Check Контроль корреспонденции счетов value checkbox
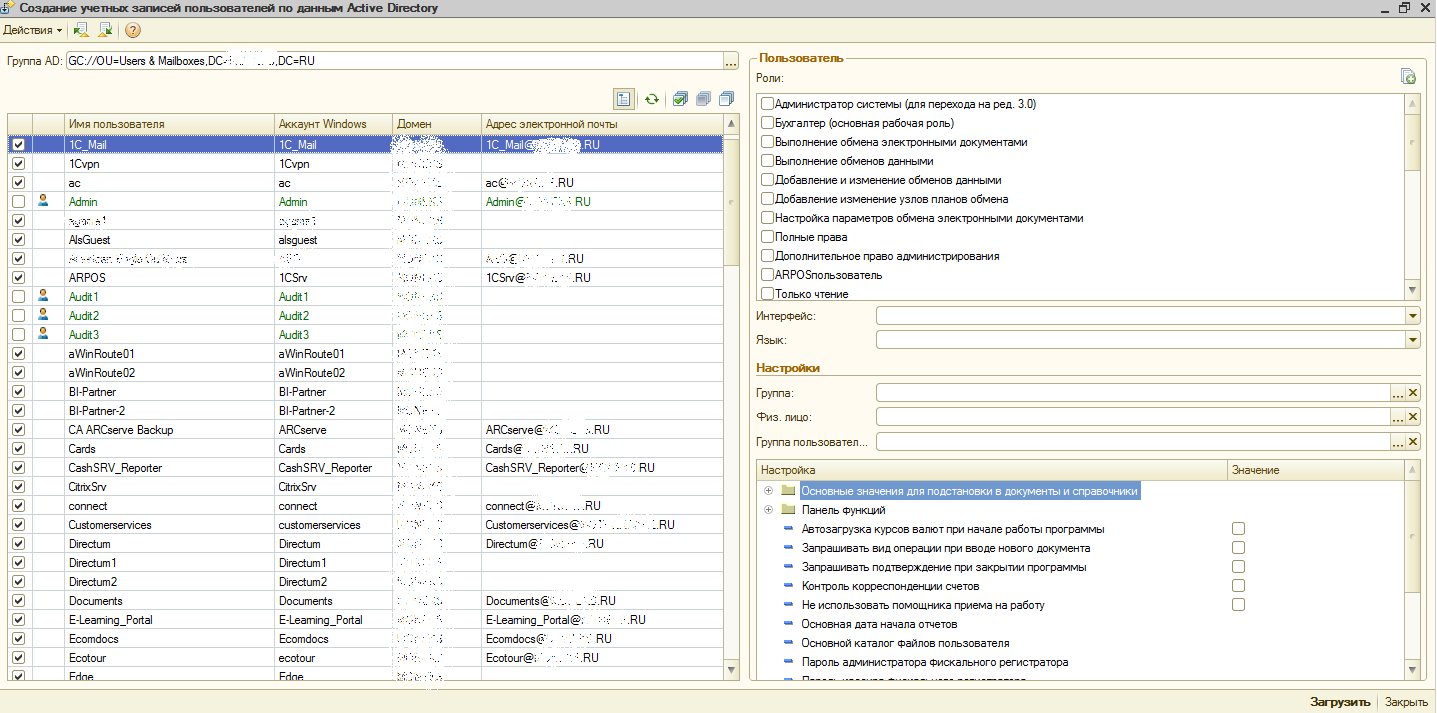Image resolution: width=1437 pixels, height=713 pixels. 1238,586
